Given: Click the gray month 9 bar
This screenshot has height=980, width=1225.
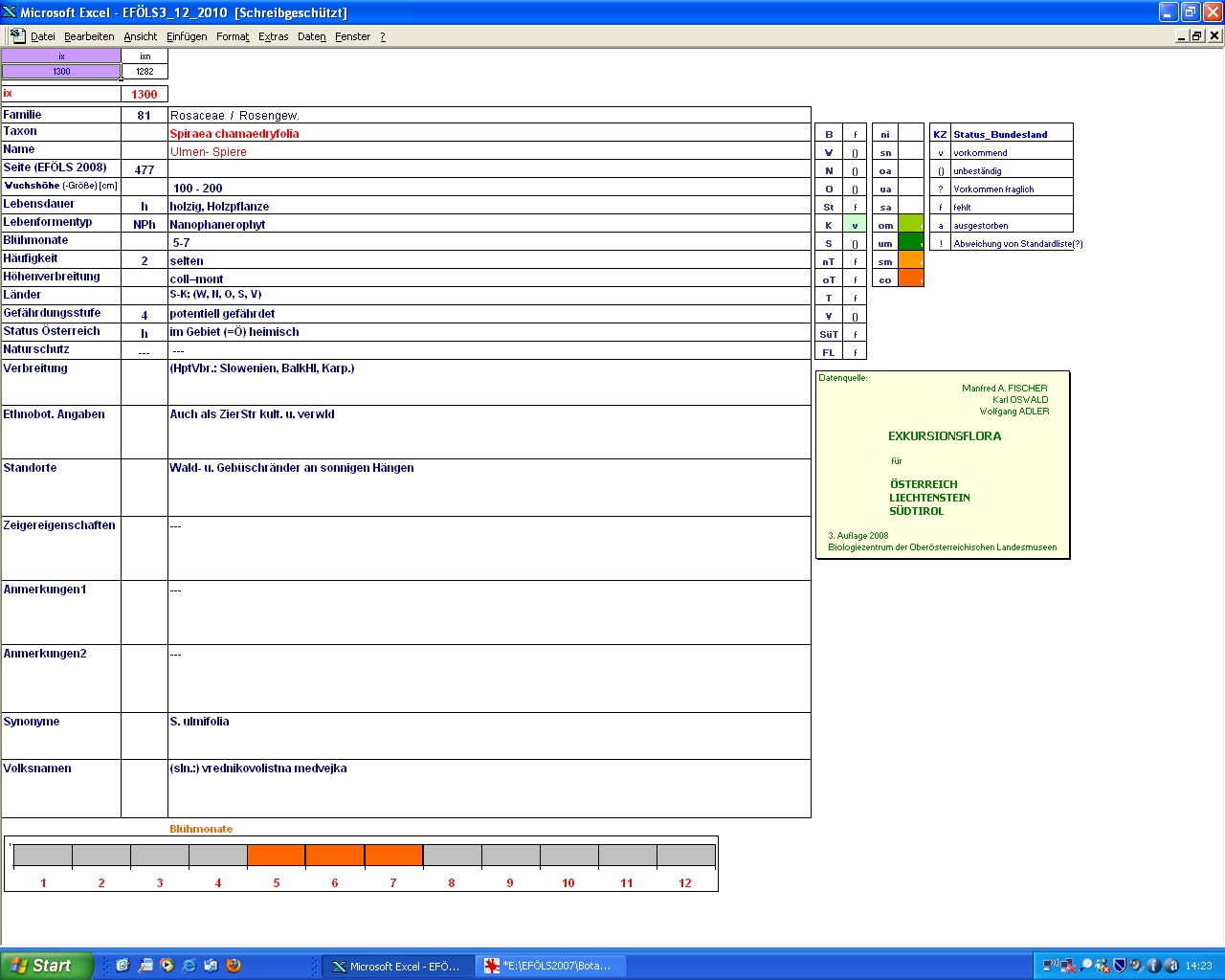Looking at the screenshot, I should click(510, 856).
